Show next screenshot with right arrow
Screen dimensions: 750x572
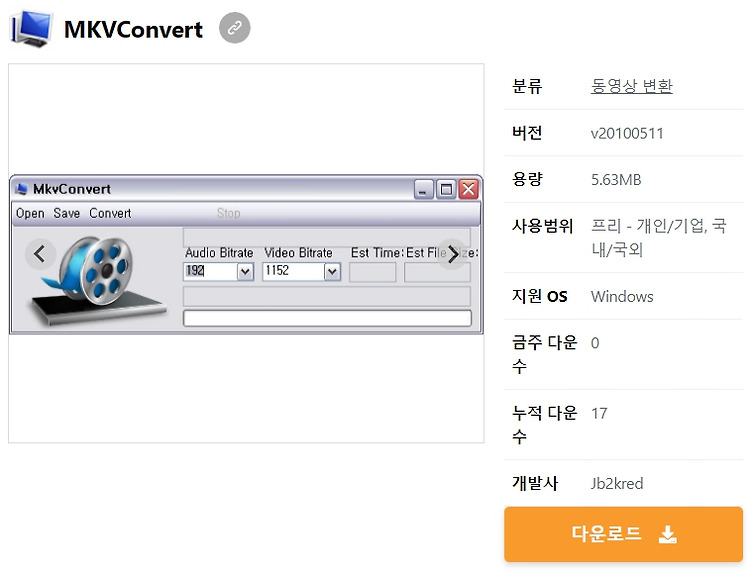[452, 254]
